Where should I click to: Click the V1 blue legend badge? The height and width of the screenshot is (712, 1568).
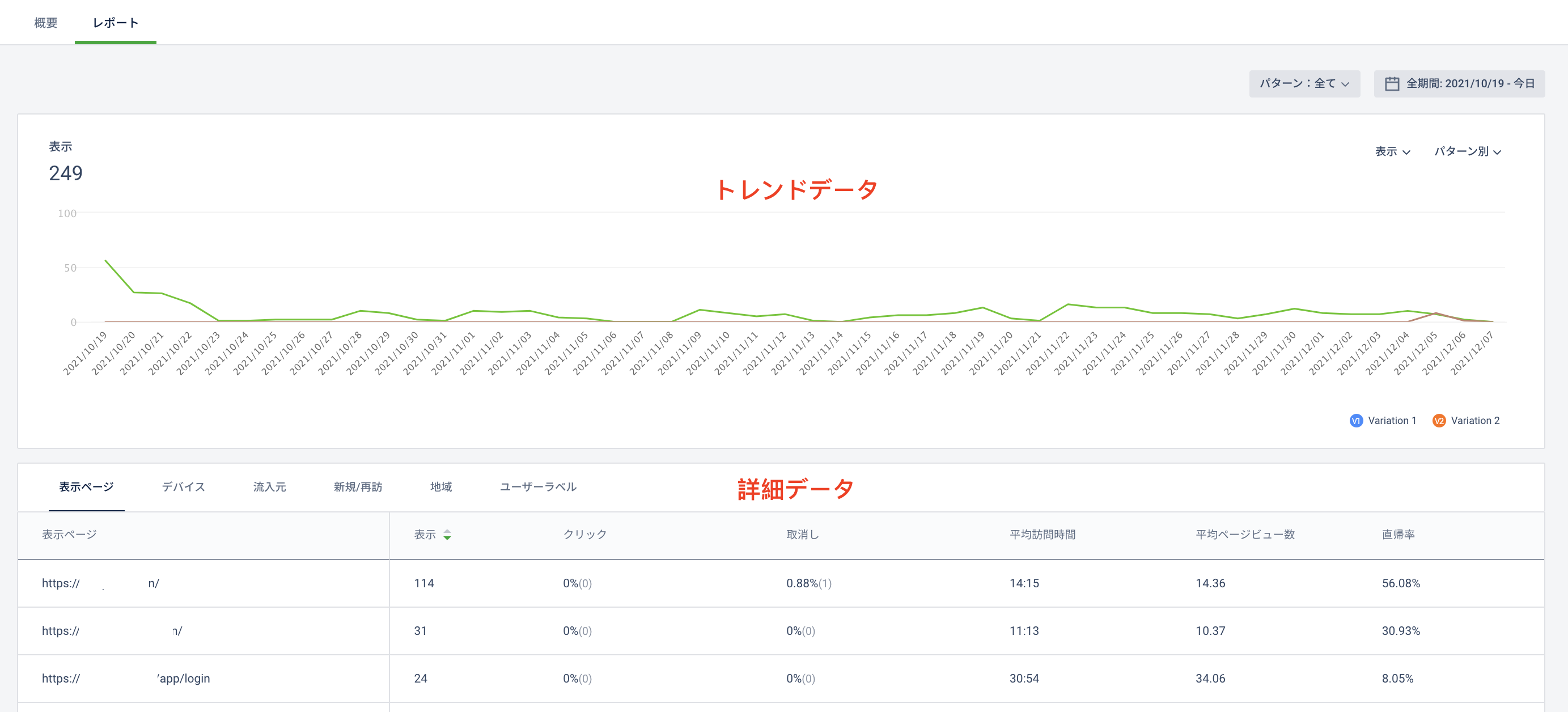[1356, 421]
